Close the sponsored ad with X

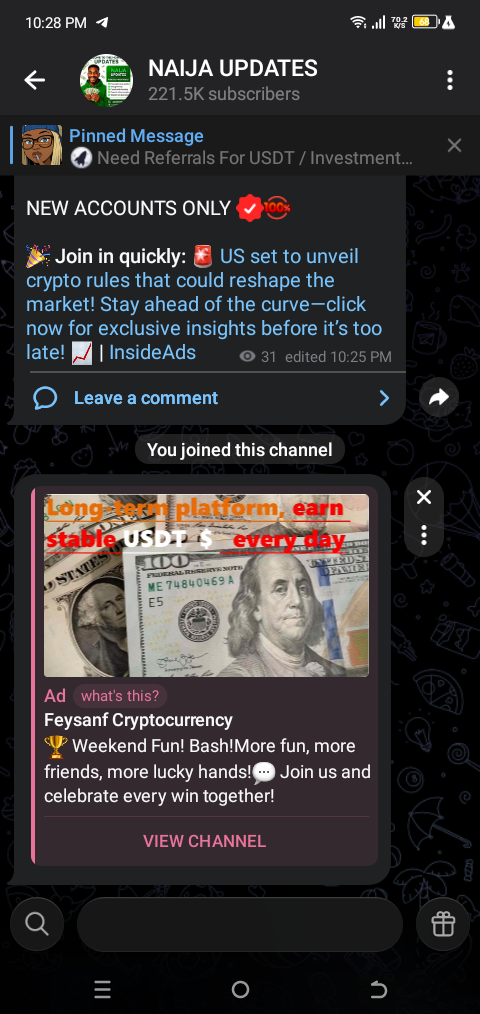(x=424, y=497)
